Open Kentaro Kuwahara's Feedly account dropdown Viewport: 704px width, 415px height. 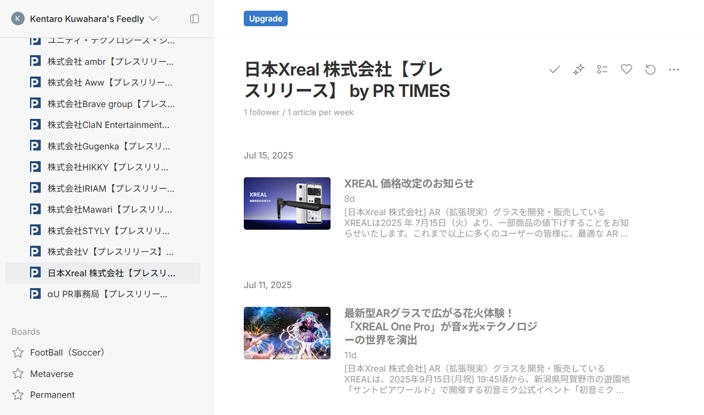pos(93,18)
